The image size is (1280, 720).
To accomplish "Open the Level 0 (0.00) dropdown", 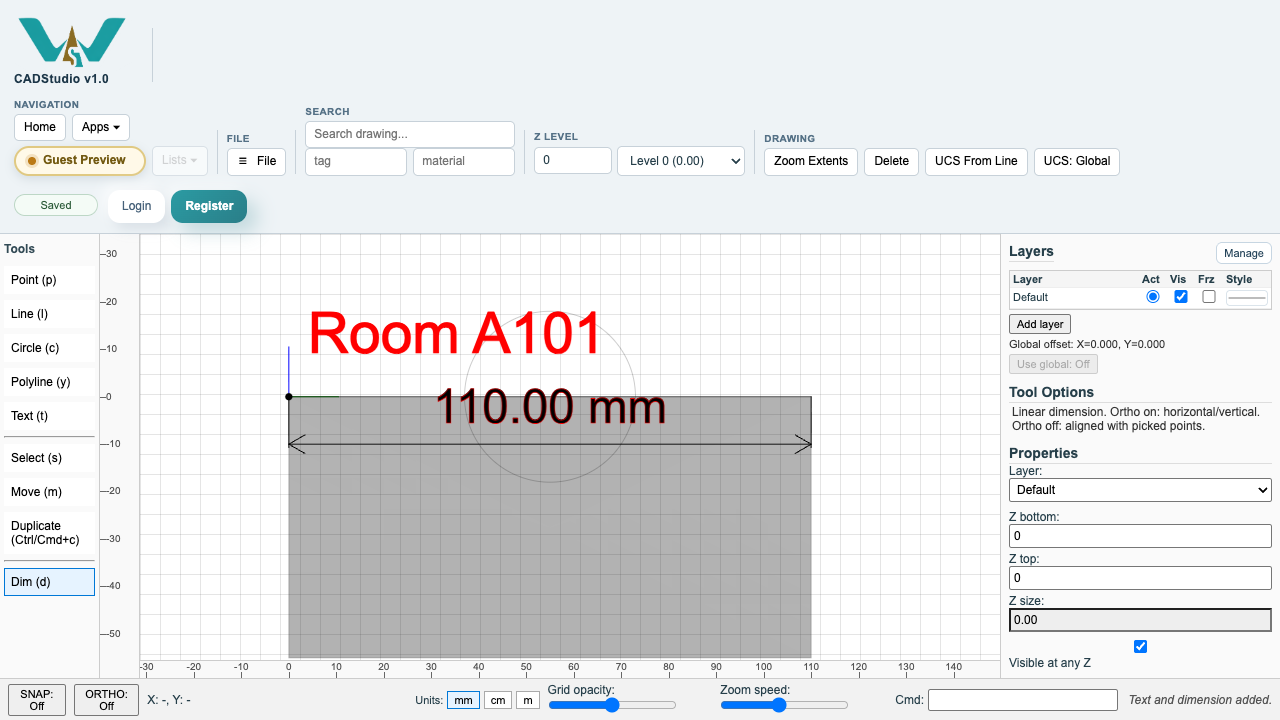I will pos(681,161).
